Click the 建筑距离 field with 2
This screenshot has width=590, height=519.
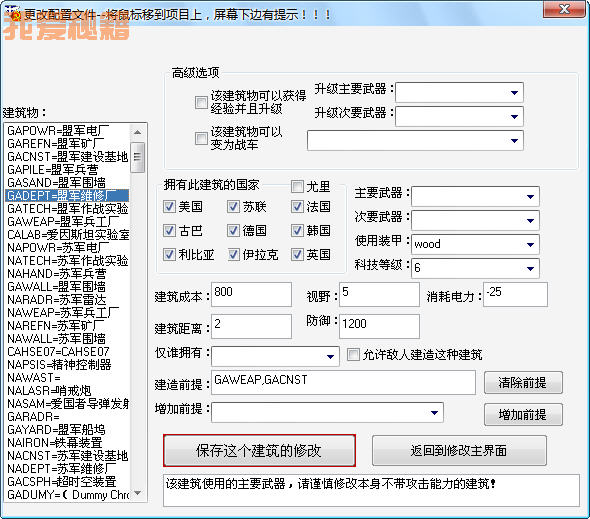tap(251, 326)
